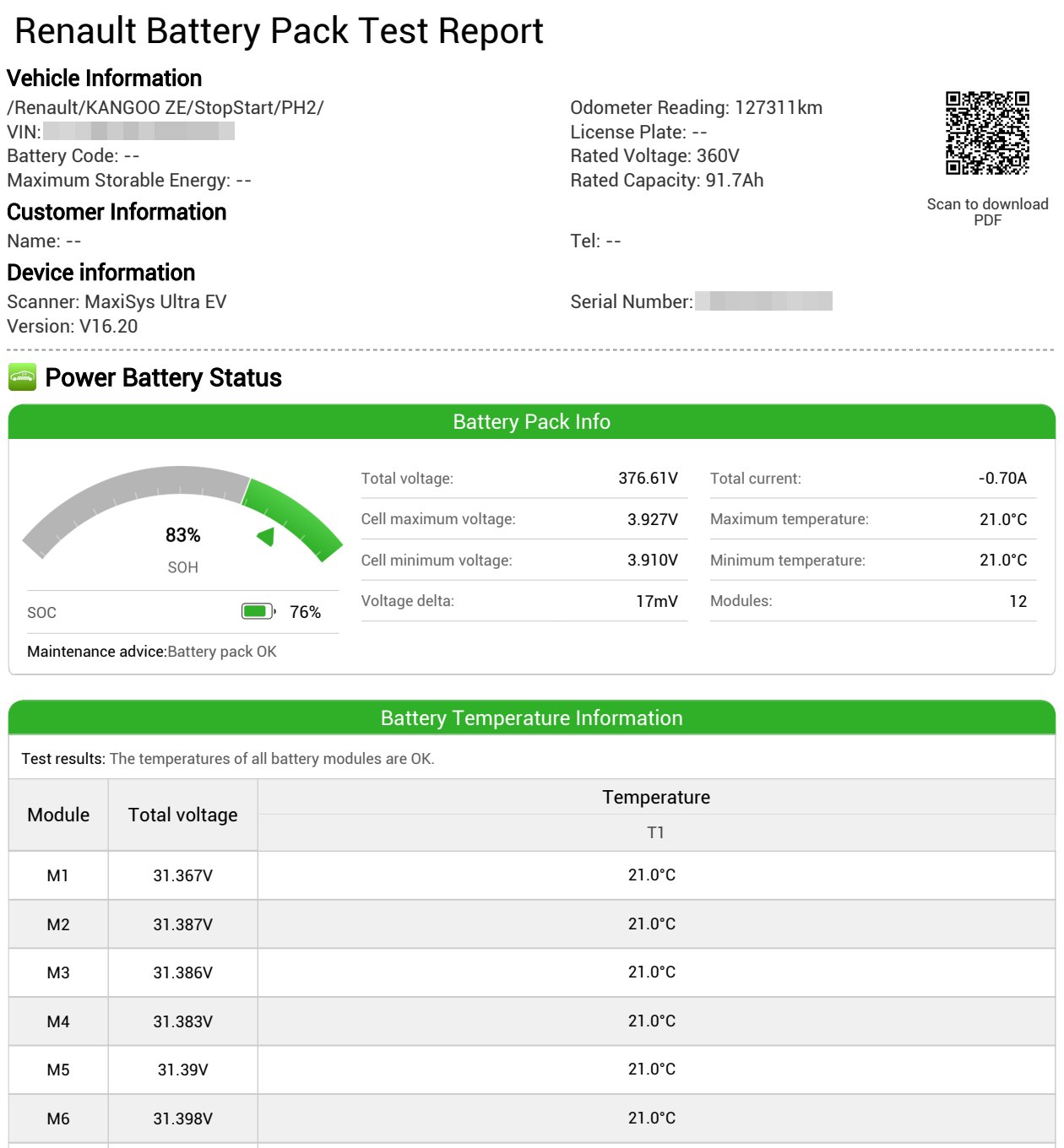The image size is (1064, 1148).
Task: Click the Cell maximum voltage 3.927V value
Action: (653, 519)
